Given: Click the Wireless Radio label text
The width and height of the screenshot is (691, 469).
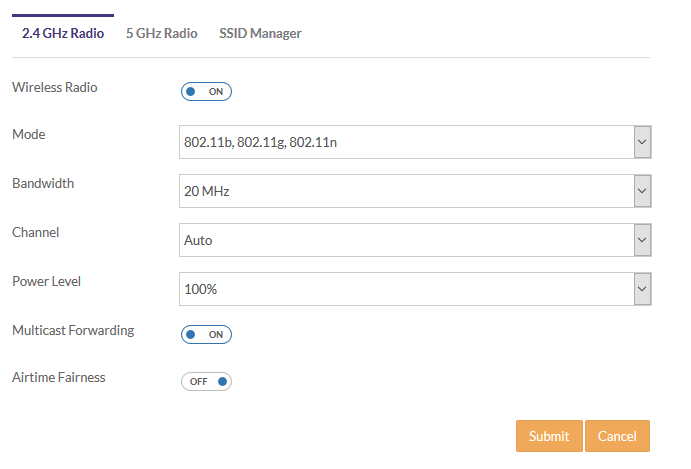Looking at the screenshot, I should (54, 87).
